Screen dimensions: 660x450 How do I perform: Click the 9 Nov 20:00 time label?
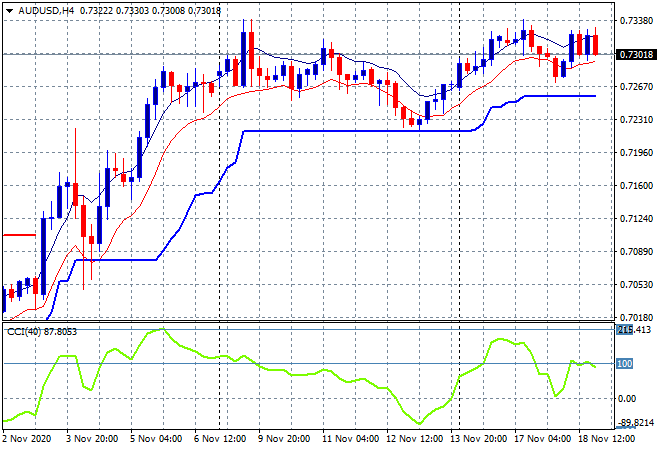click(x=284, y=439)
